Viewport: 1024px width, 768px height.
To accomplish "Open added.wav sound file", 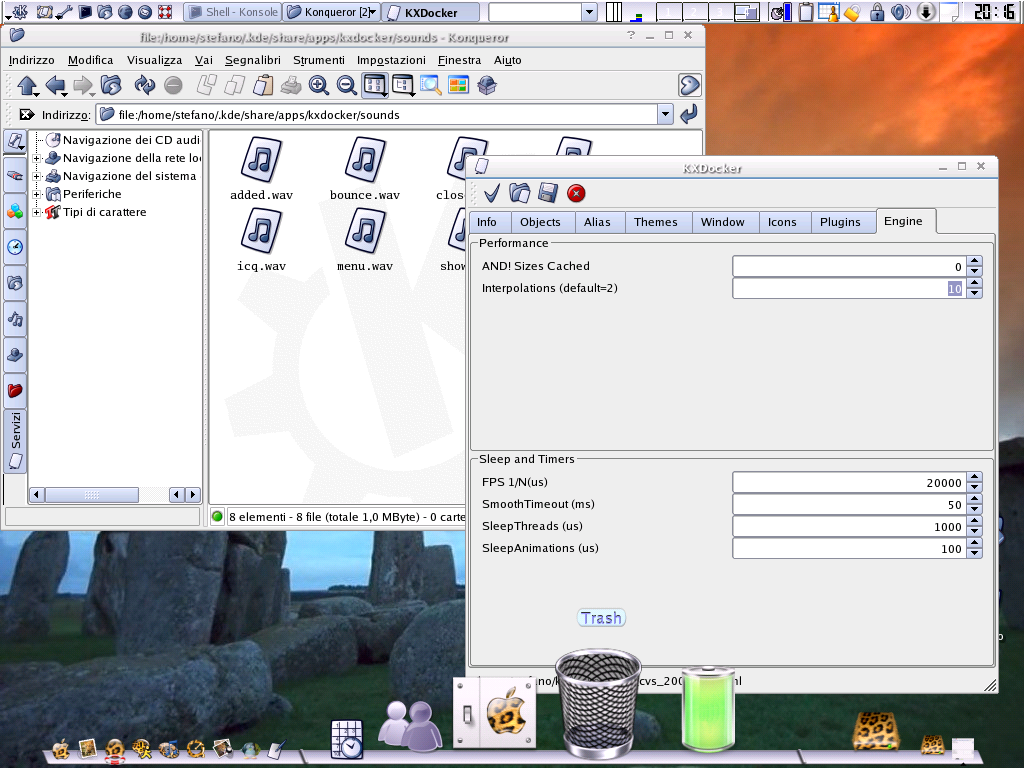I will 261,168.
